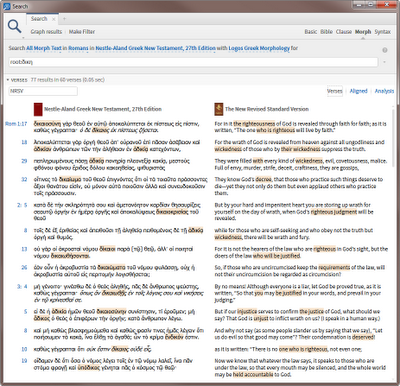This screenshot has height=386, width=400.
Task: Change the Romans range link
Action: tap(78, 48)
